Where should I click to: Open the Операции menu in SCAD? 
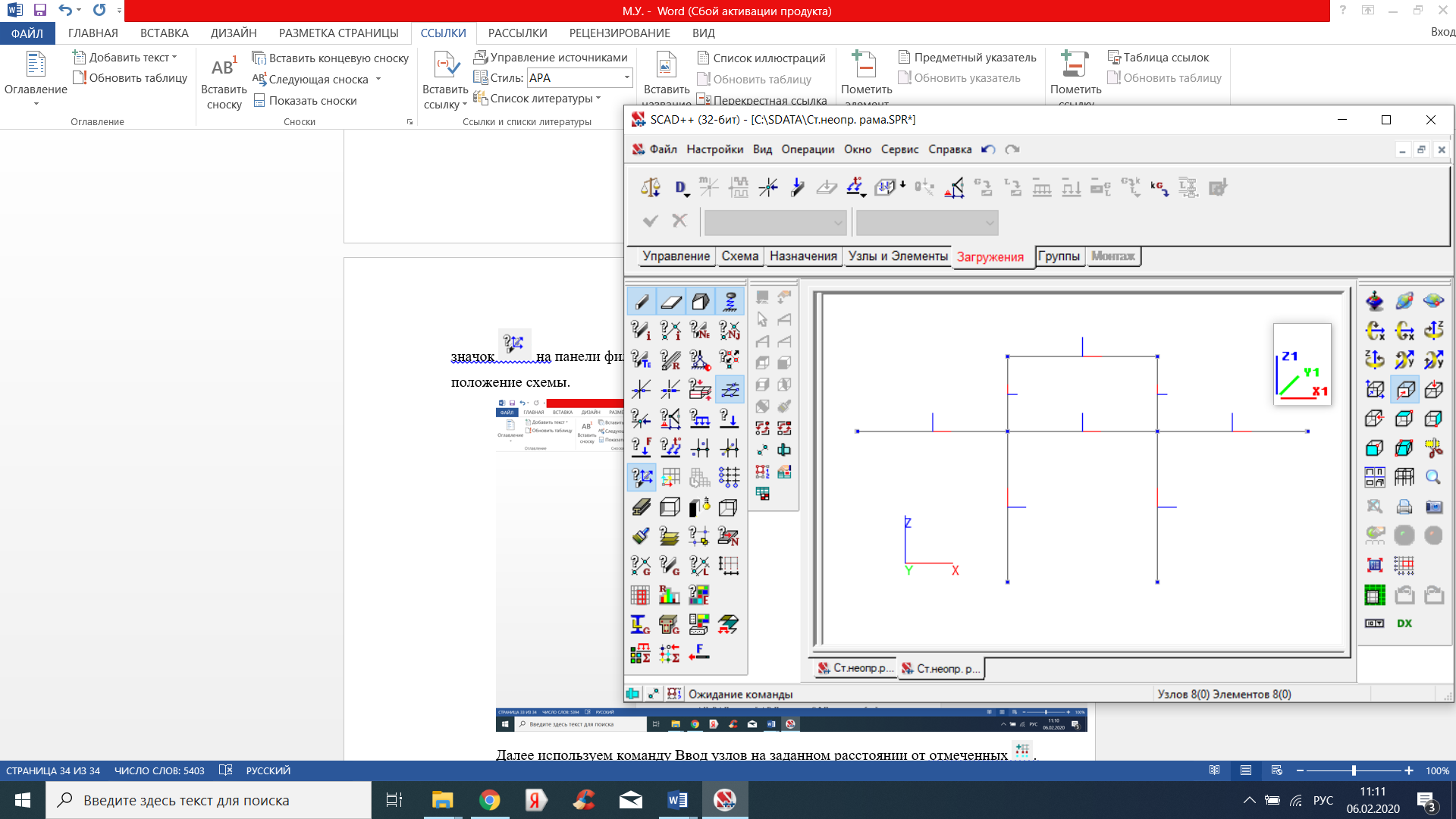(x=808, y=149)
